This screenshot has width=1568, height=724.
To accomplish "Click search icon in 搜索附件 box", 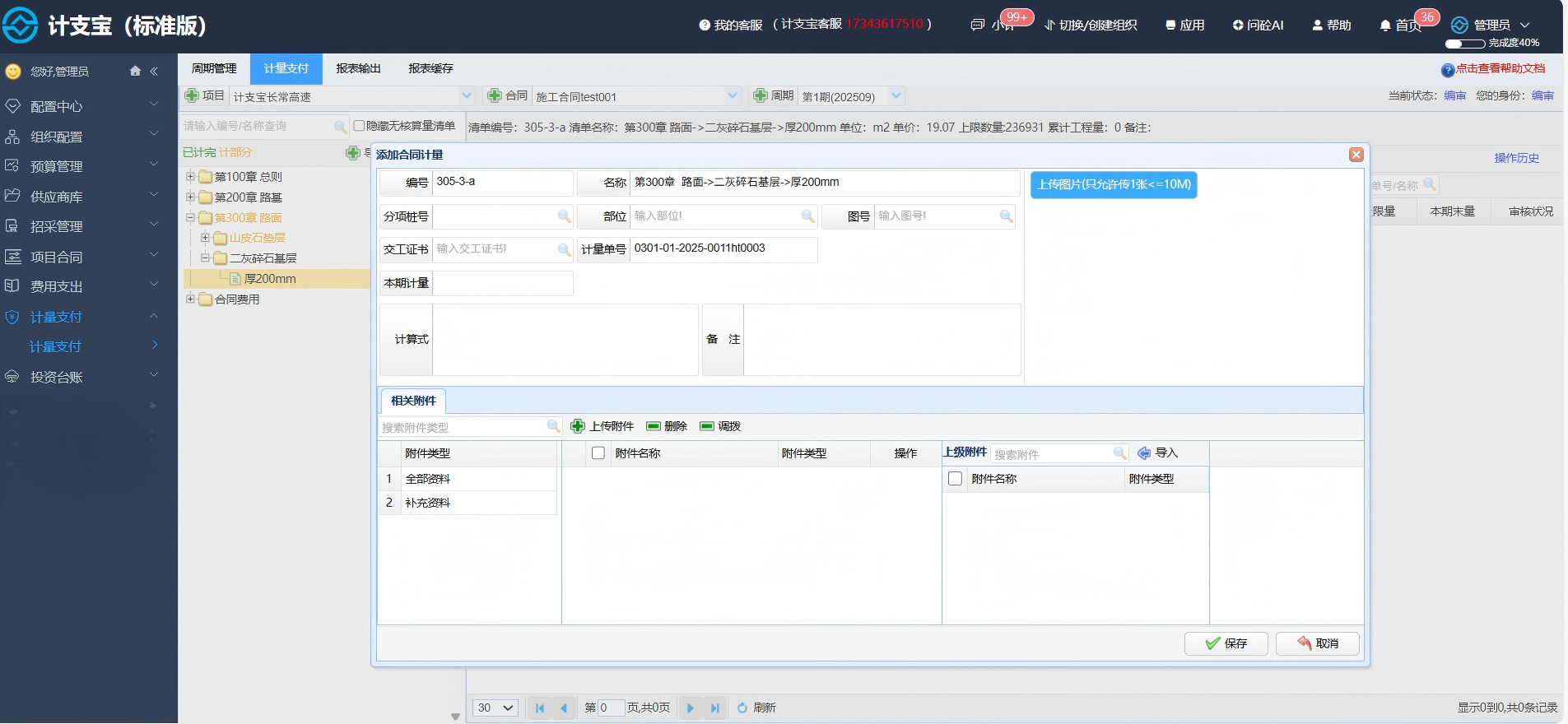I will pos(1119,453).
